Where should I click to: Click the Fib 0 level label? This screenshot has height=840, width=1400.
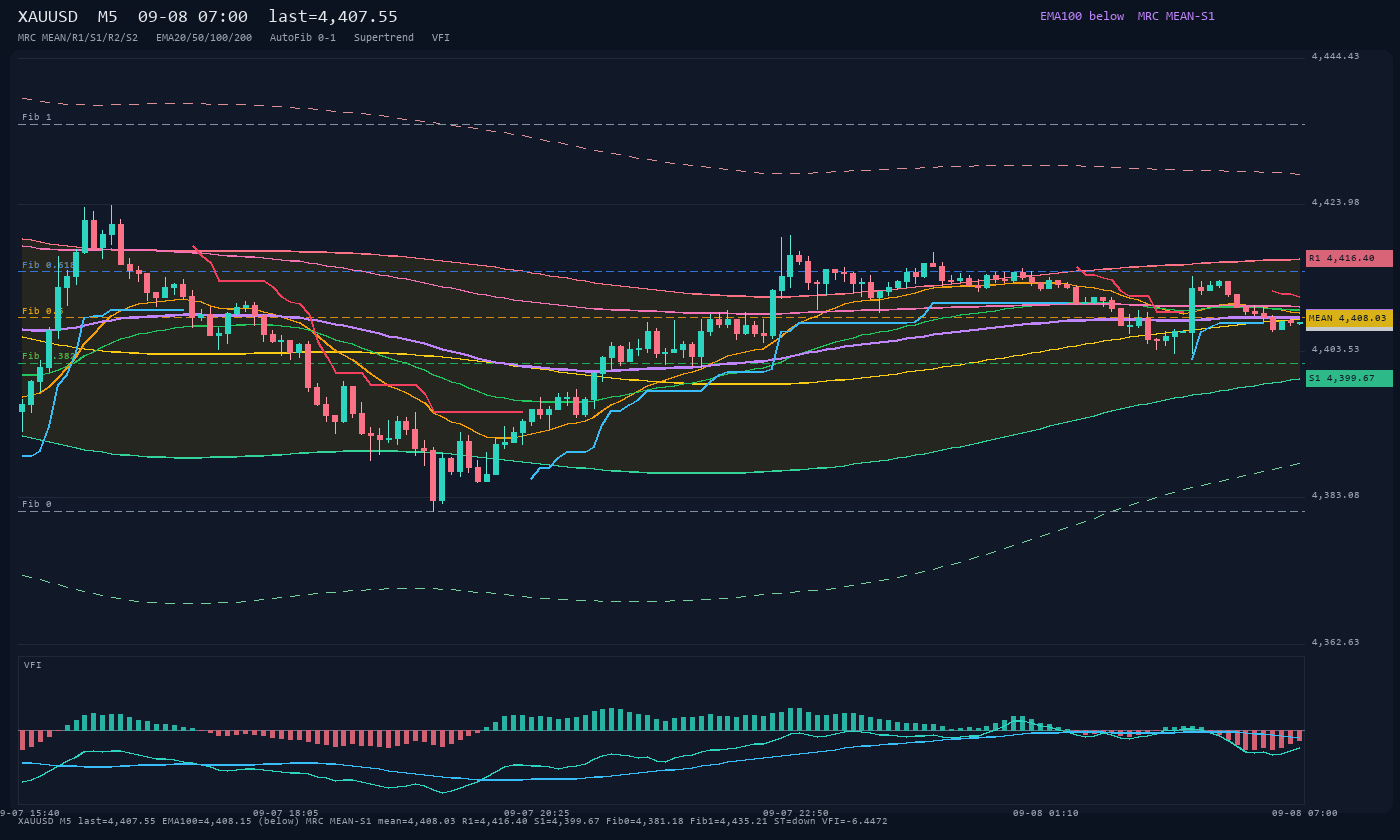[x=37, y=504]
